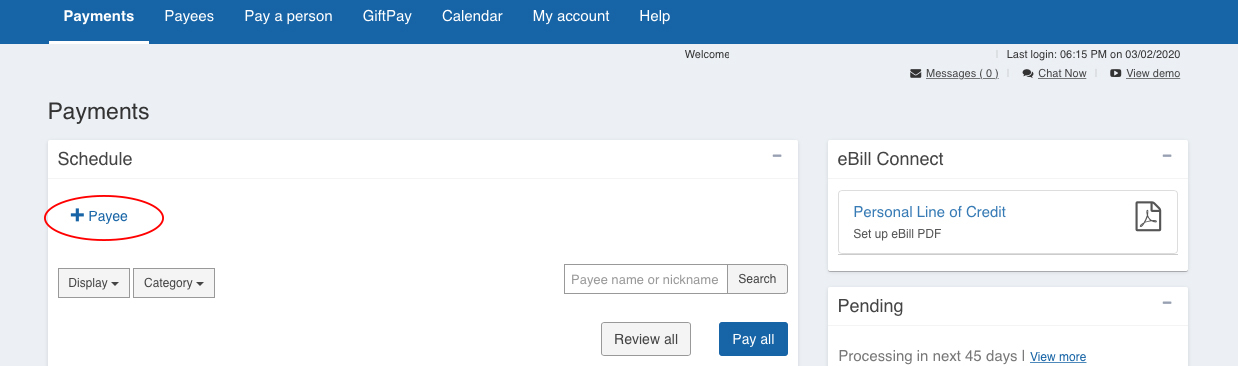Open the Personal Line of Credit link
The width and height of the screenshot is (1238, 366).
[929, 212]
